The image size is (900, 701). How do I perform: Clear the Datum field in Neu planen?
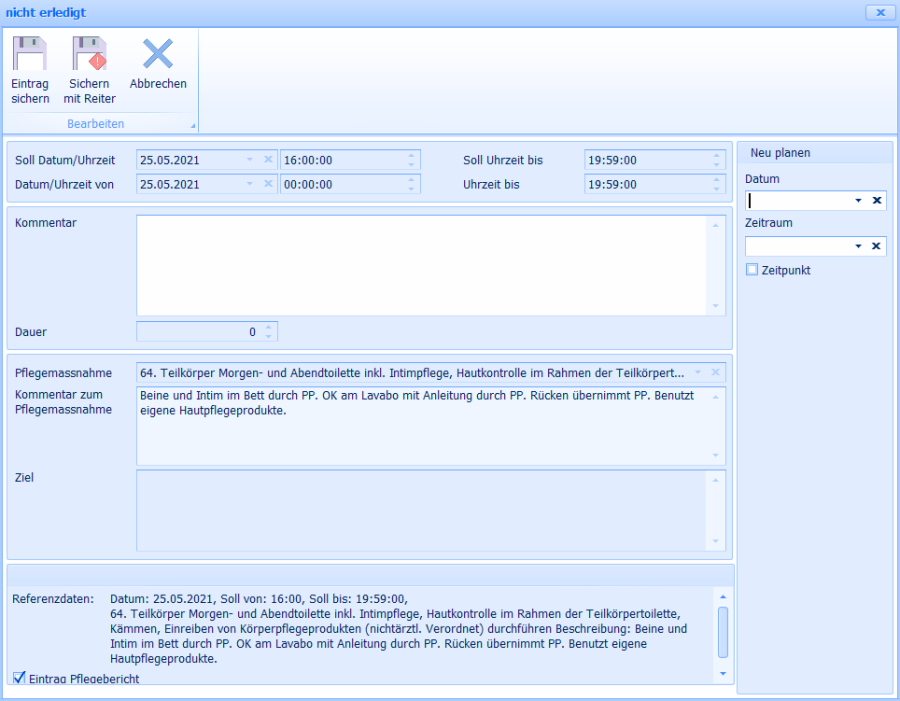[876, 201]
